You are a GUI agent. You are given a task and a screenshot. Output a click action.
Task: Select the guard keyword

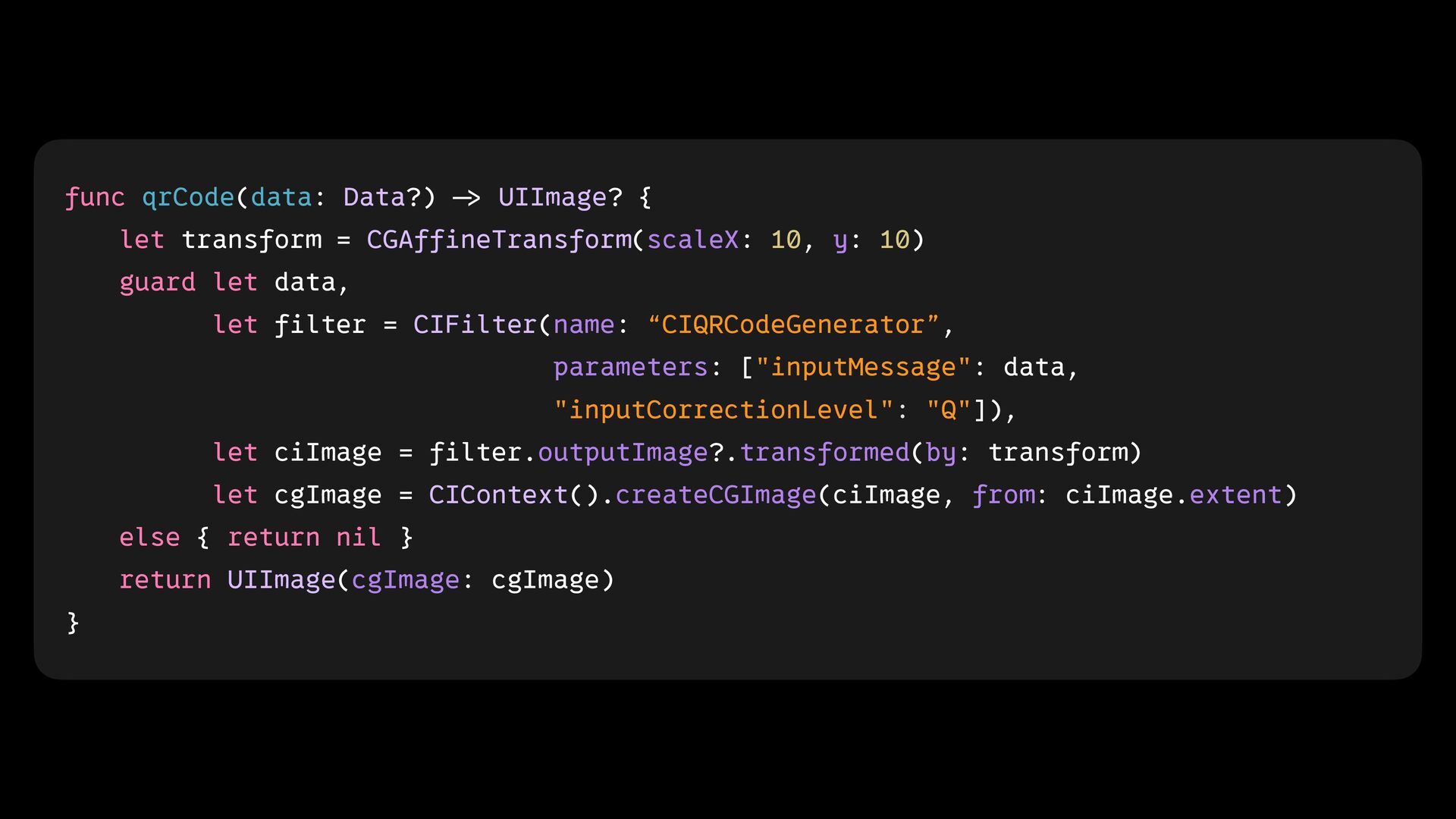157,282
